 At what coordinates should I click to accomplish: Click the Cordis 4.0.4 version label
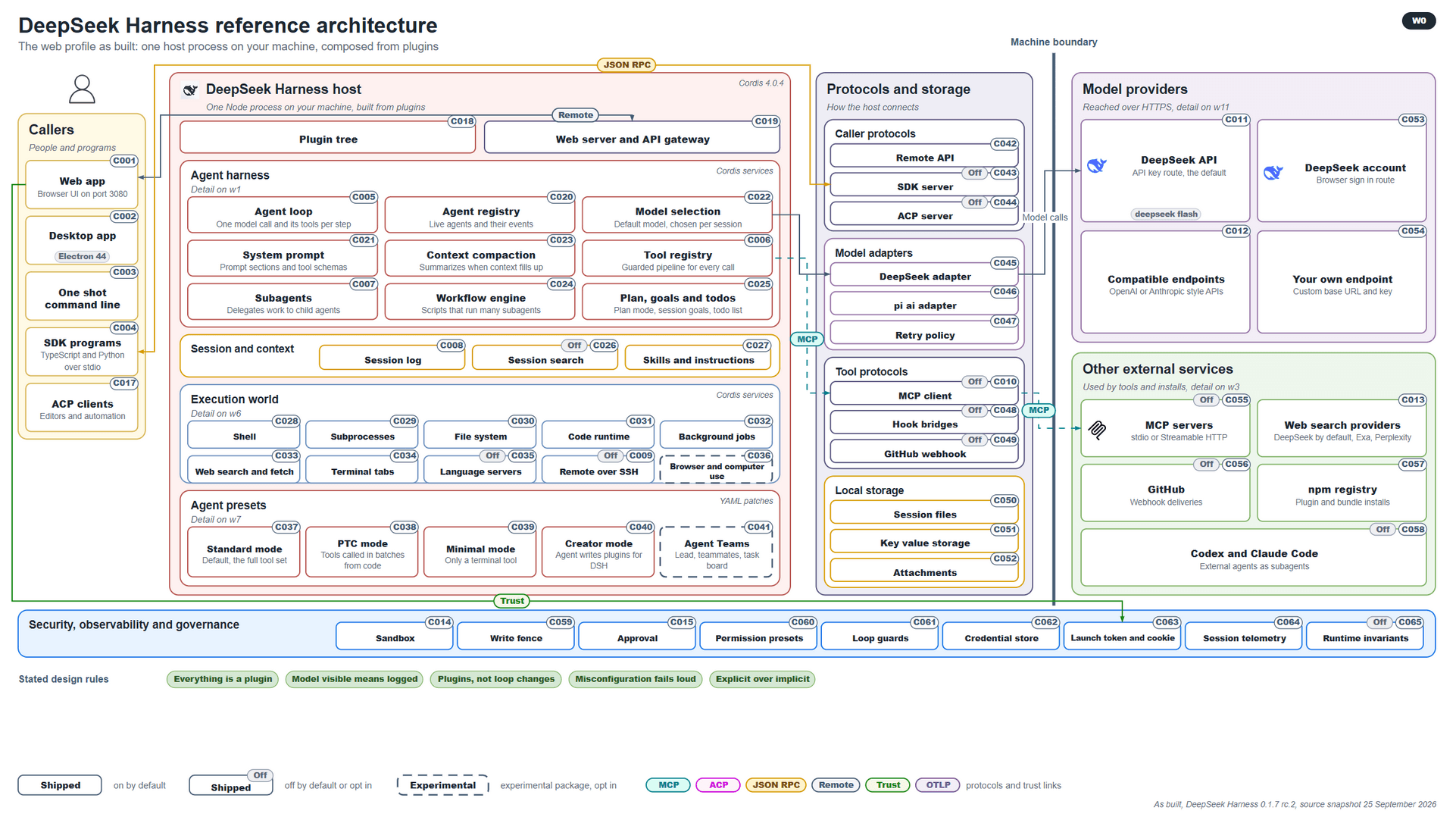point(761,83)
